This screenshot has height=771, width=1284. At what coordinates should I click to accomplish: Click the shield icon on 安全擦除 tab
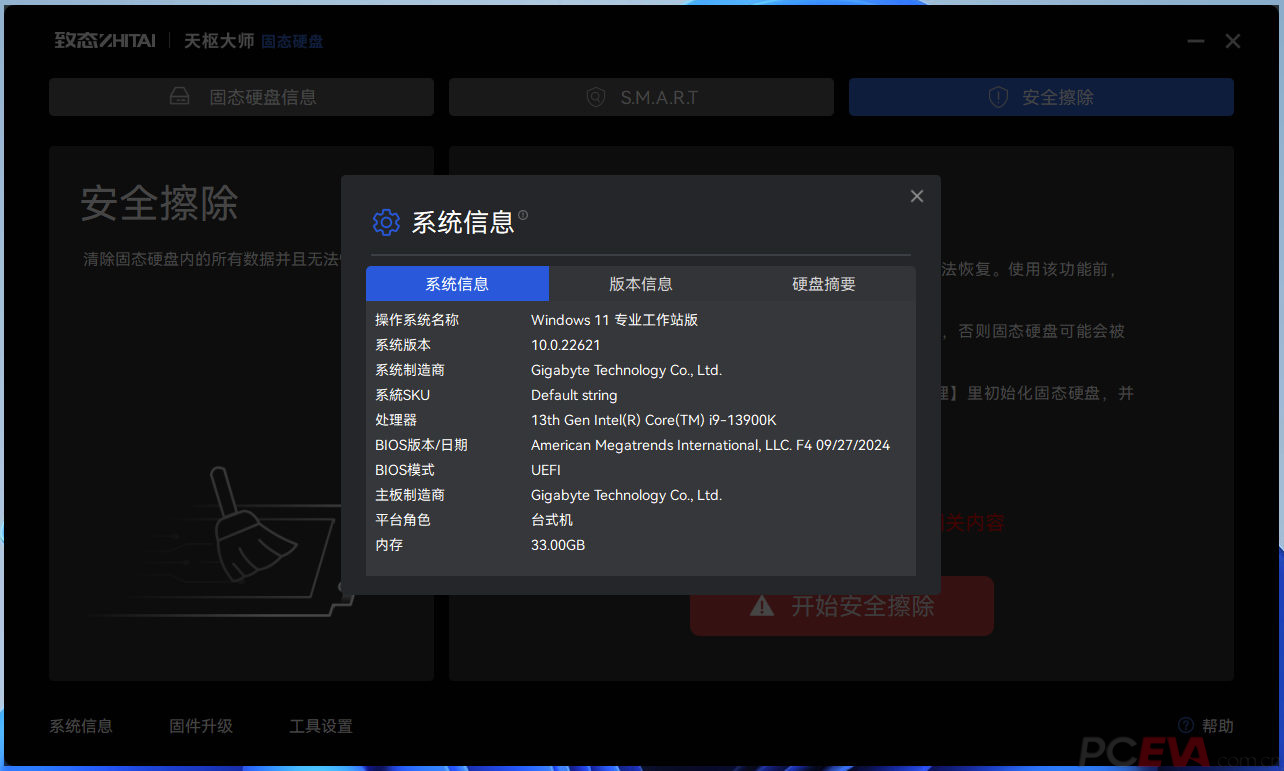click(x=998, y=97)
